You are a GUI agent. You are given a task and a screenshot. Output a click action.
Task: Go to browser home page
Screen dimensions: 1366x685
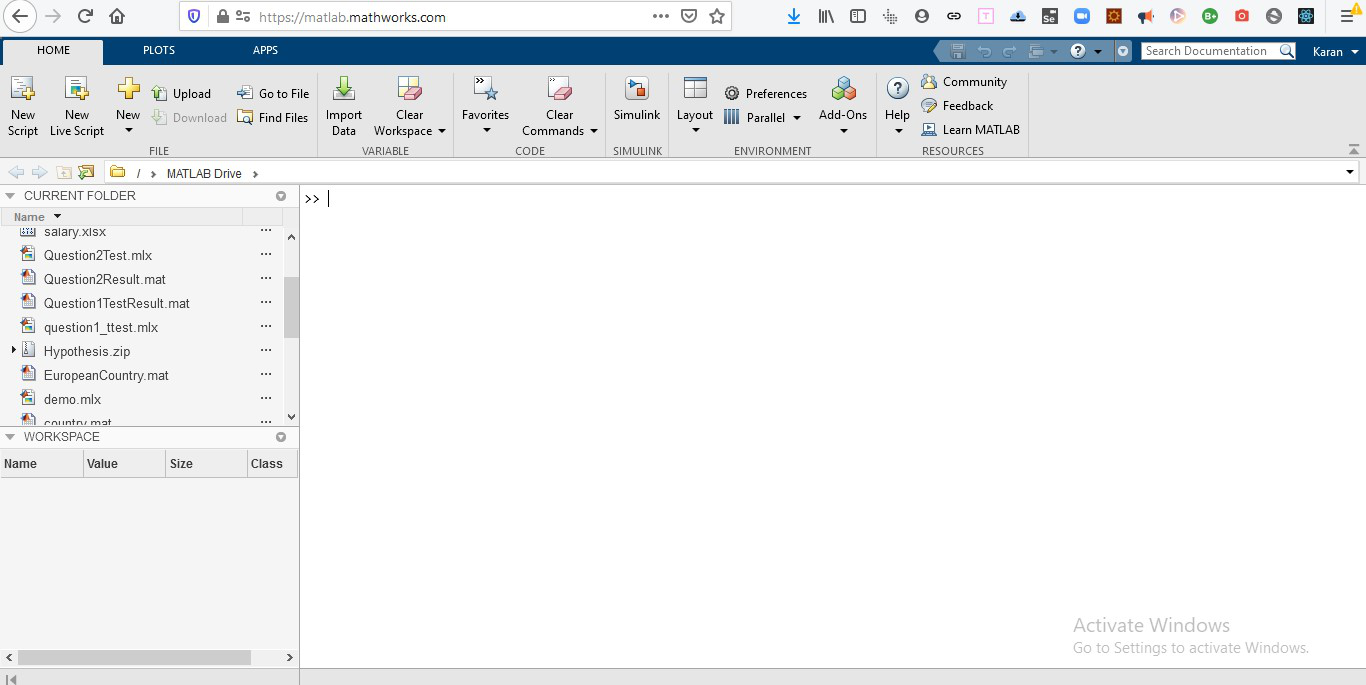pos(117,16)
